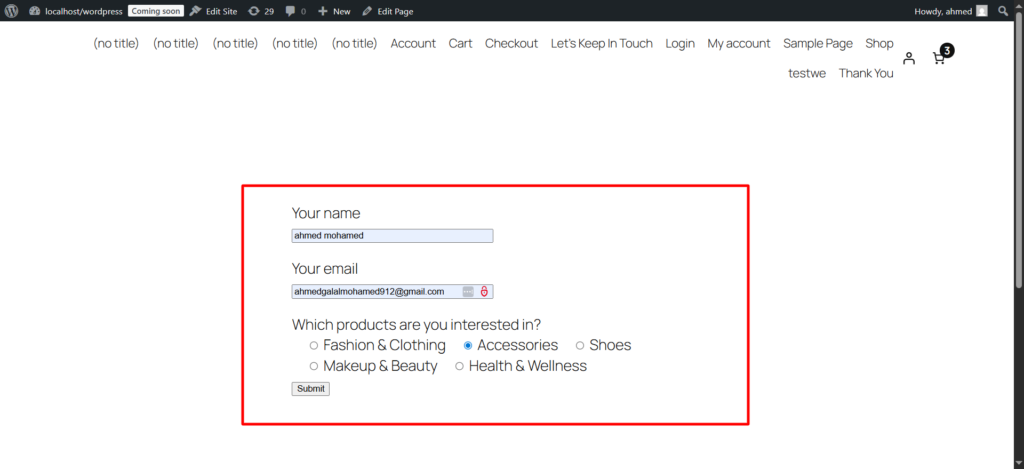The width and height of the screenshot is (1024, 469).
Task: Click the admin bar search magnifier icon
Action: 1003,11
